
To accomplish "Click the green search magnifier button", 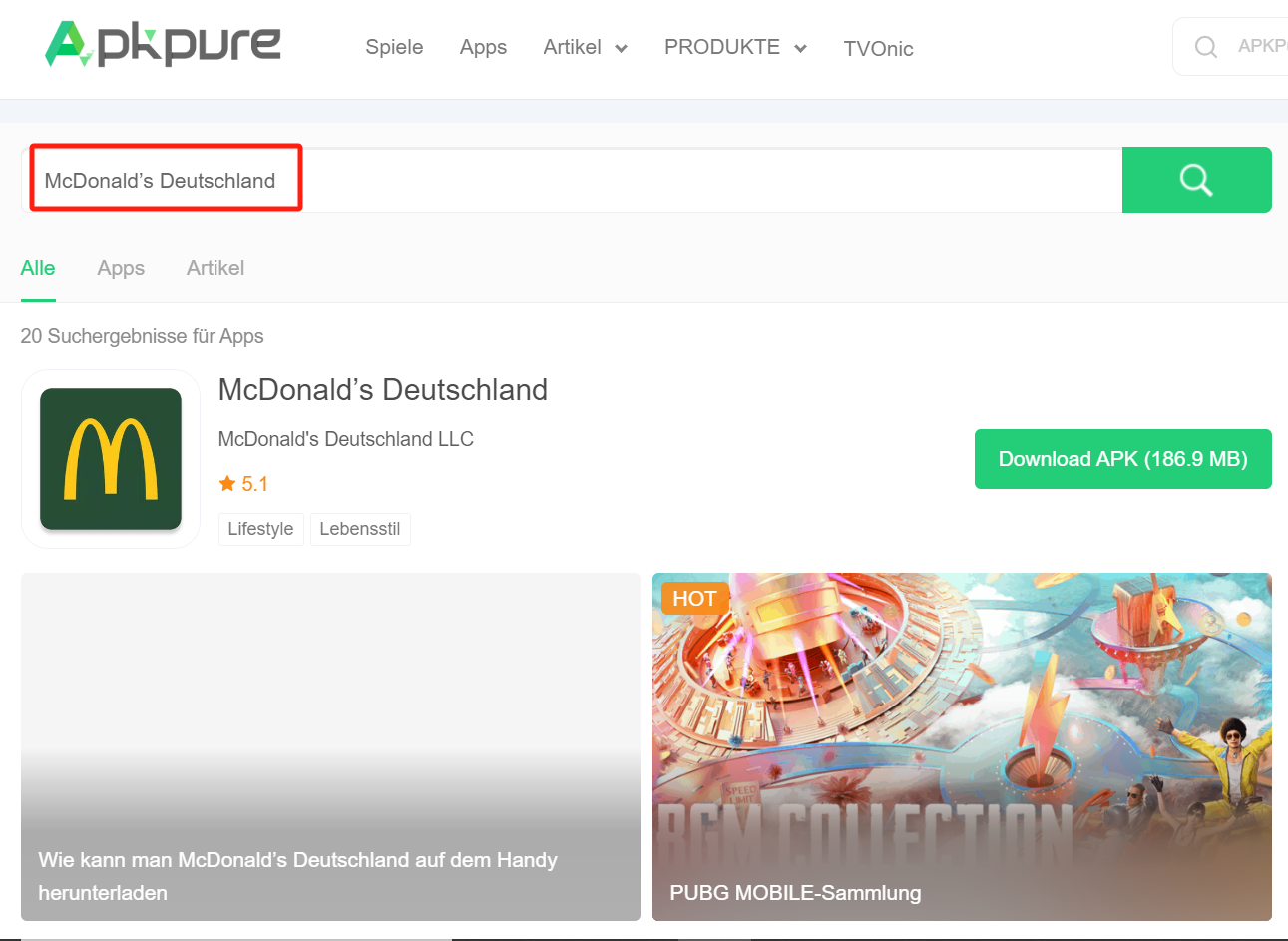I will pos(1196,180).
